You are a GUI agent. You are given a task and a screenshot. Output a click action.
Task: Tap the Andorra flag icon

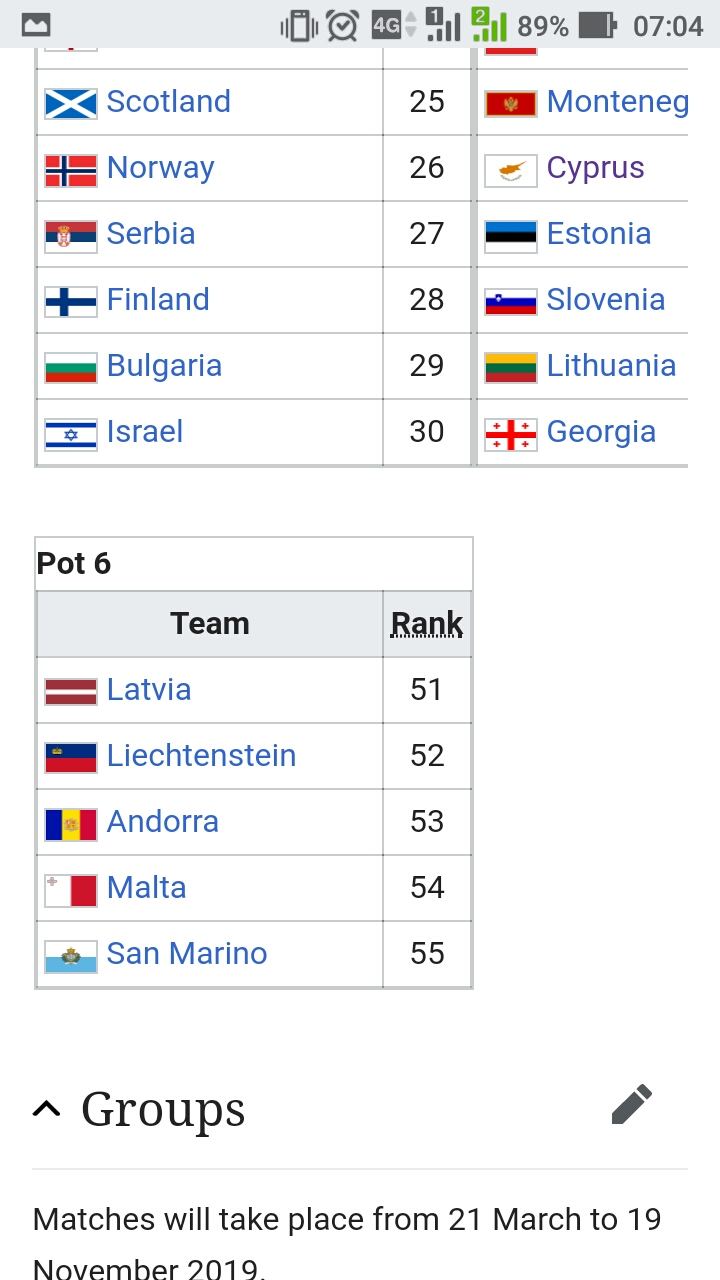(x=71, y=823)
